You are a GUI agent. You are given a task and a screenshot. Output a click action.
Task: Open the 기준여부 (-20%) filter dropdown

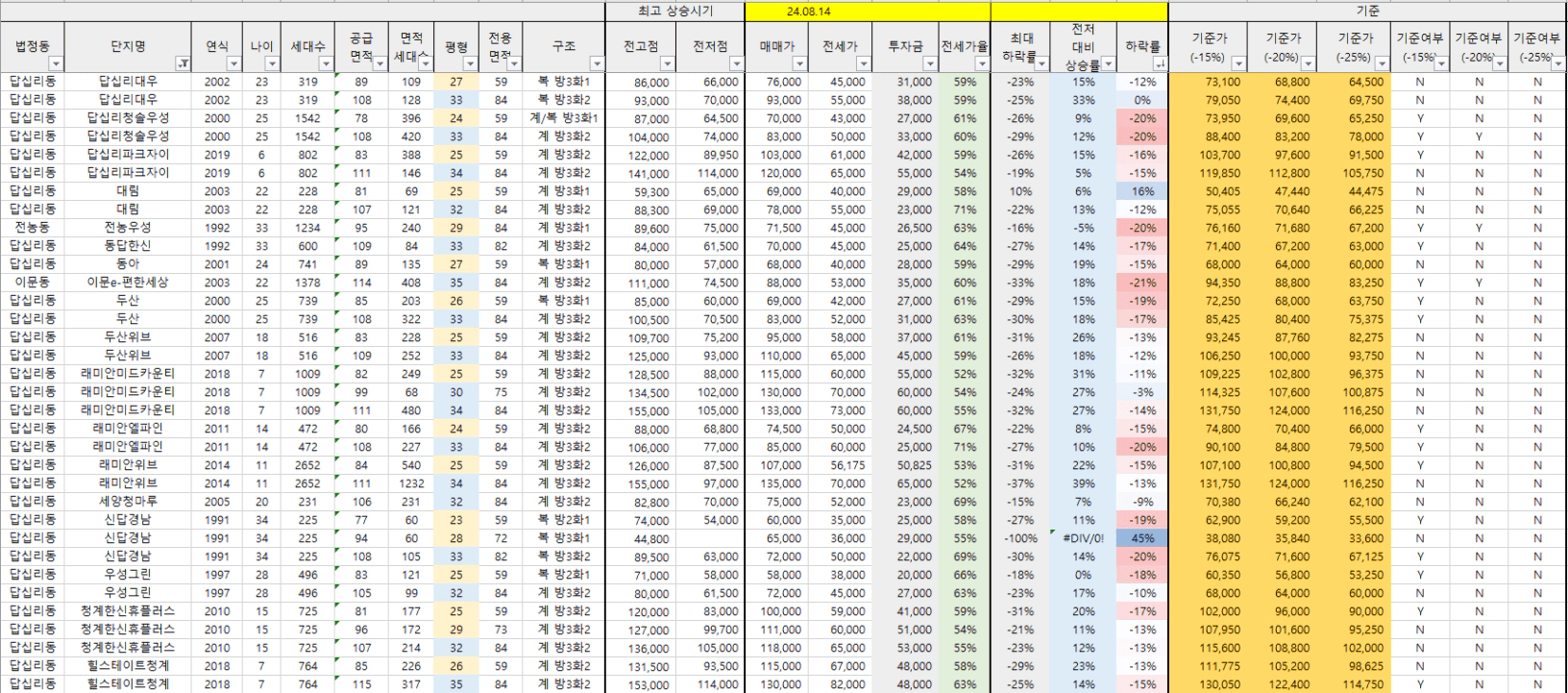[1500, 64]
